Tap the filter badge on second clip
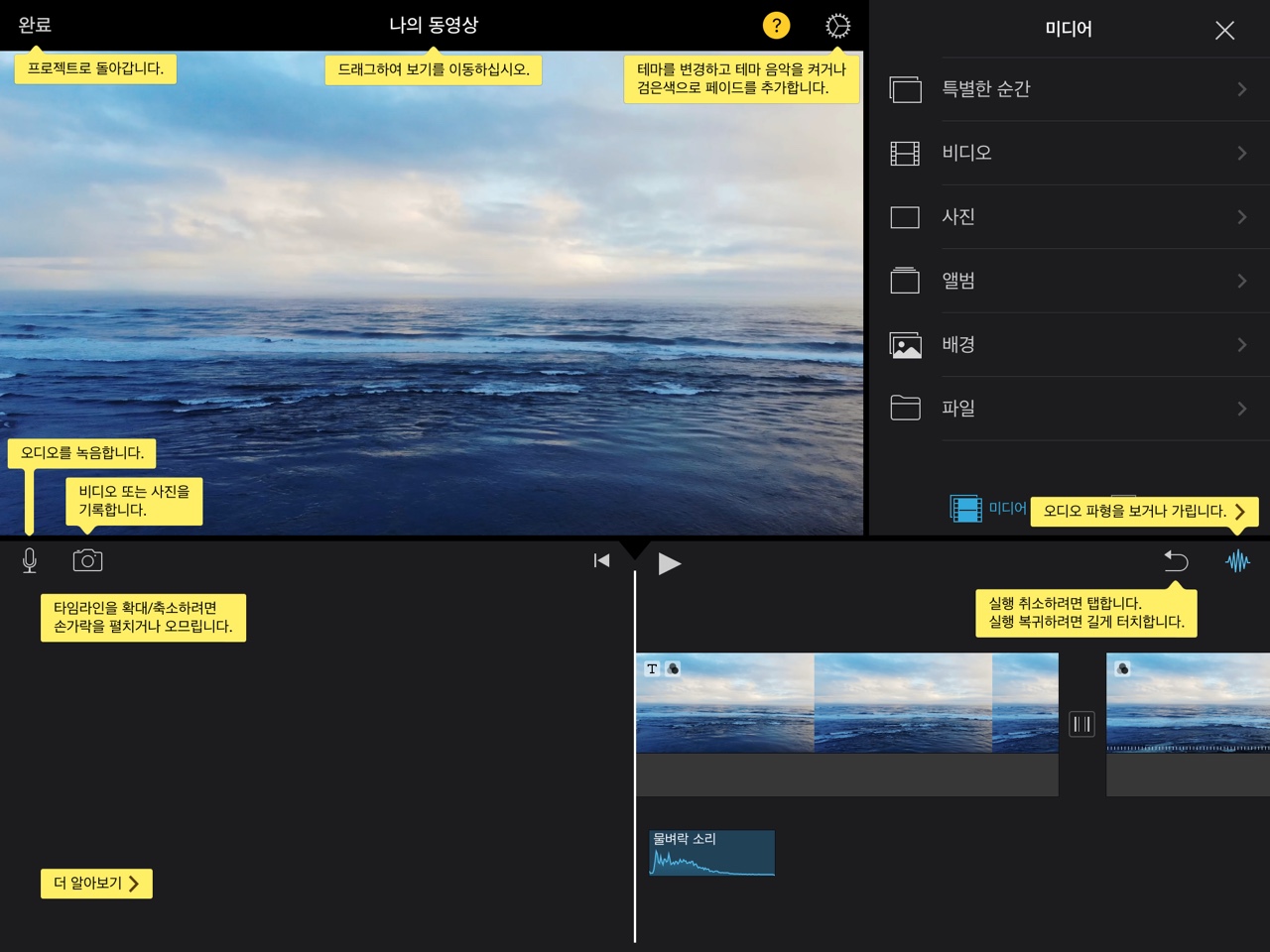Viewport: 1270px width, 952px height. coord(1122,668)
